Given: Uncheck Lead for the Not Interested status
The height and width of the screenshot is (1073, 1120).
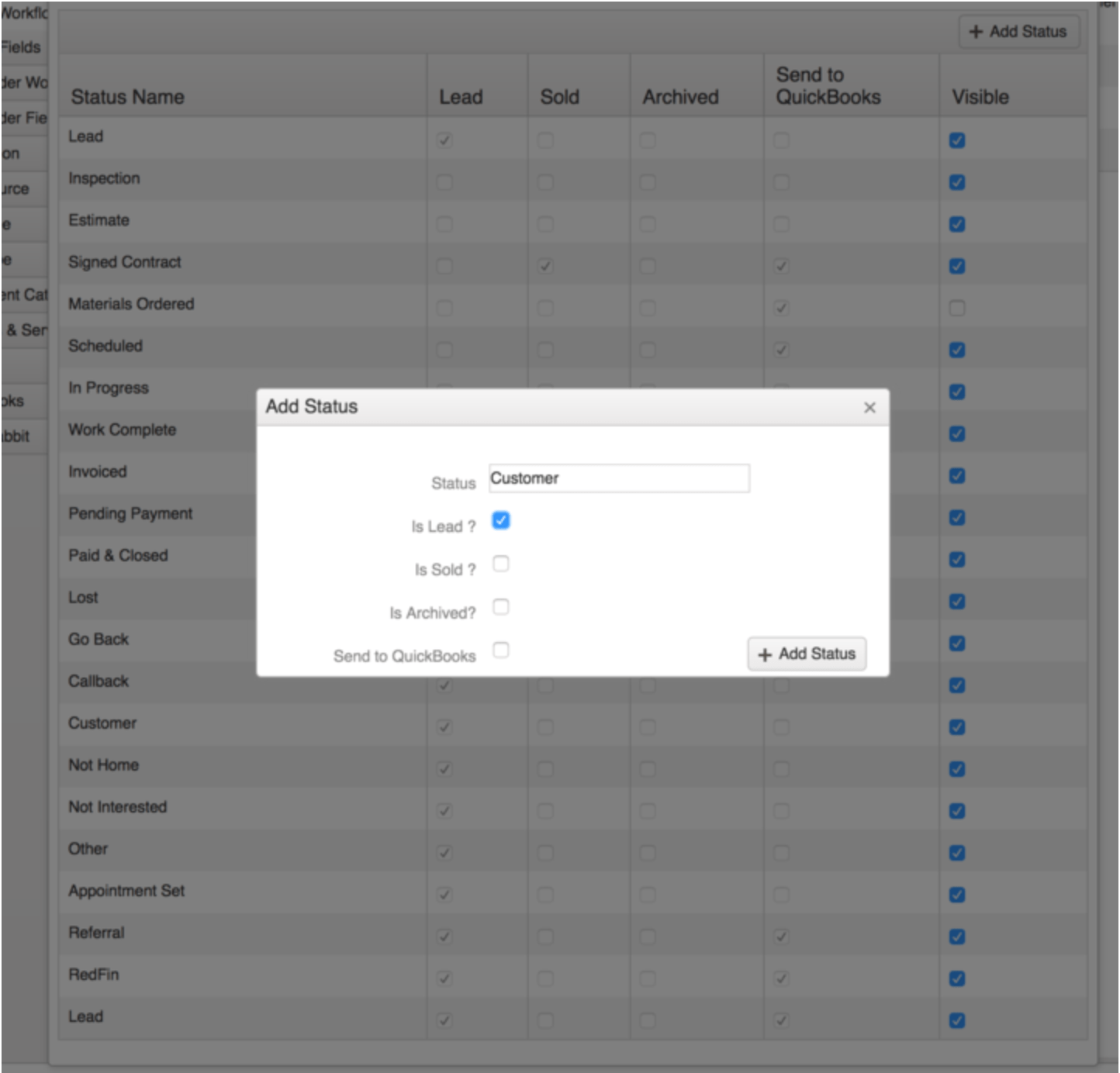Looking at the screenshot, I should (443, 811).
